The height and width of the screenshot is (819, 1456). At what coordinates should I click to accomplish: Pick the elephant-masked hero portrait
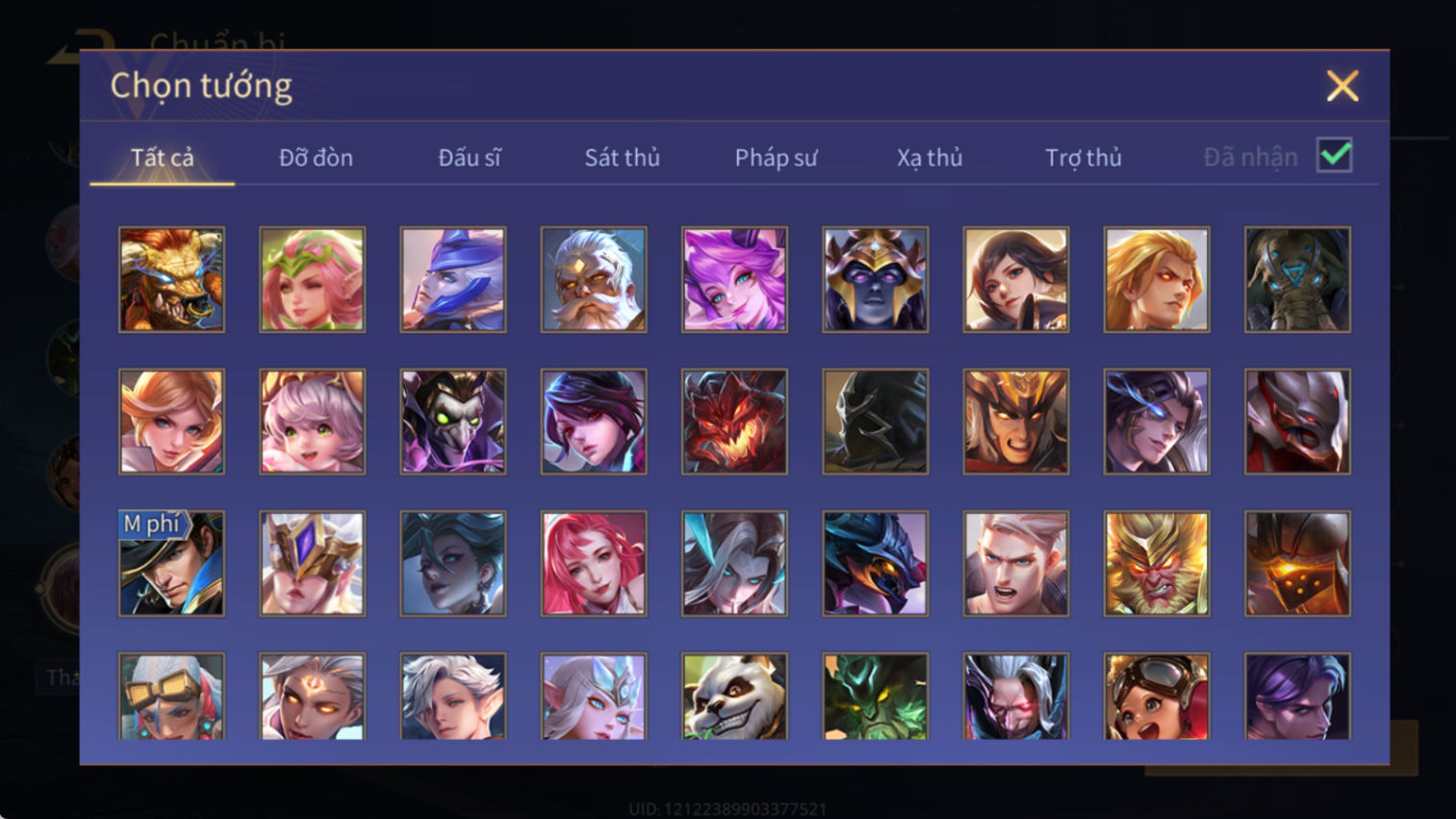(x=1297, y=280)
